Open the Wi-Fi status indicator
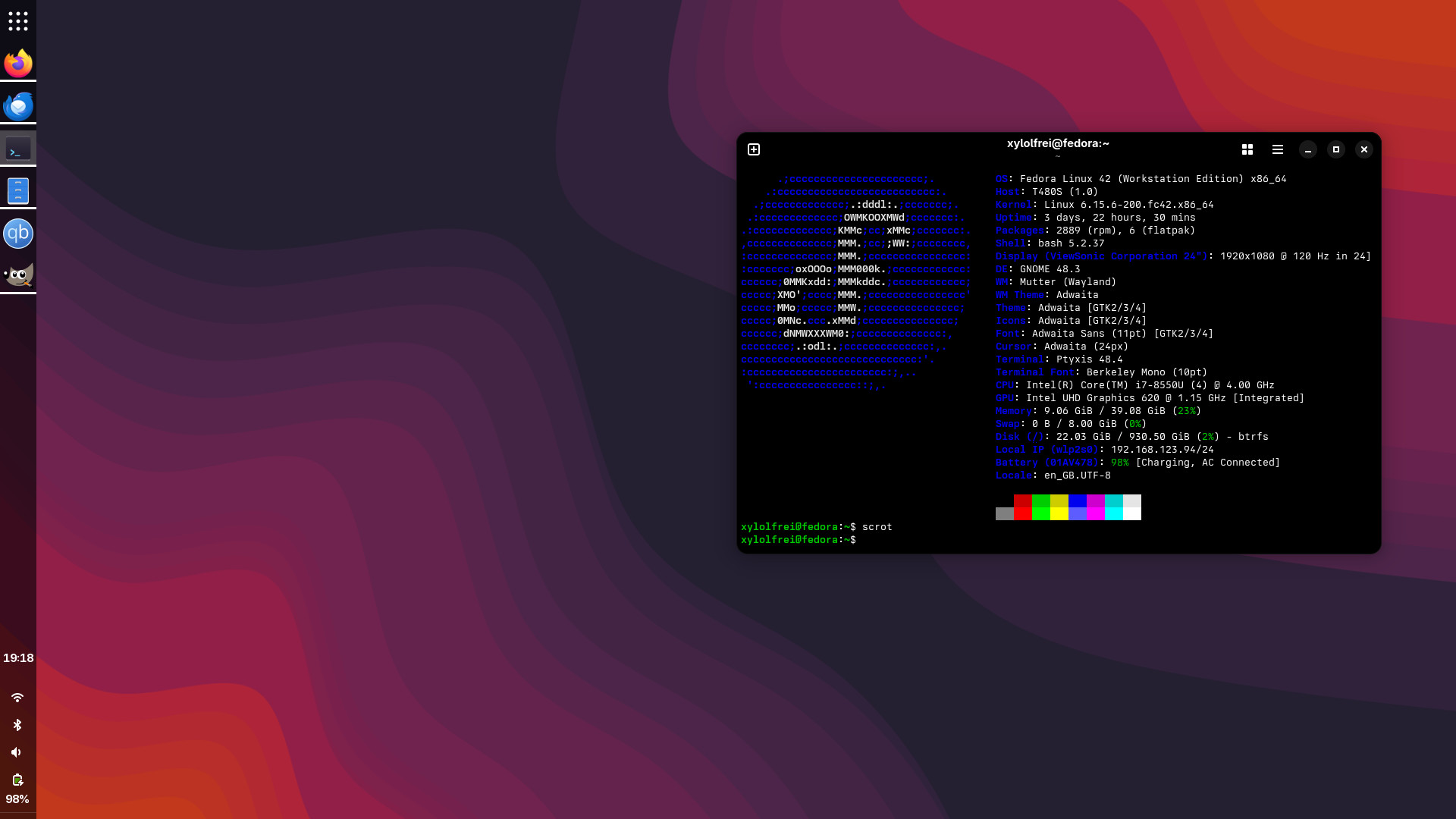Image resolution: width=1456 pixels, height=819 pixels. [x=17, y=698]
